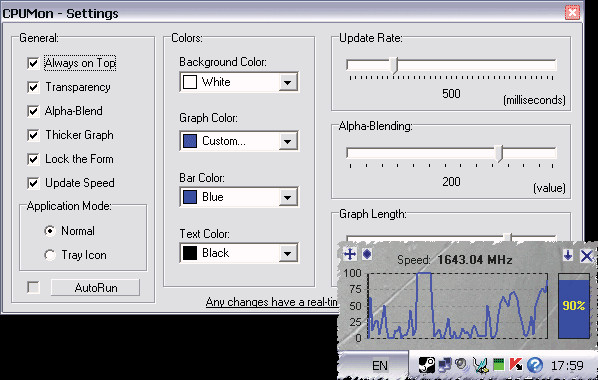Screen dimensions: 598x380
Task: Click the AutoRun button
Action: point(95,287)
